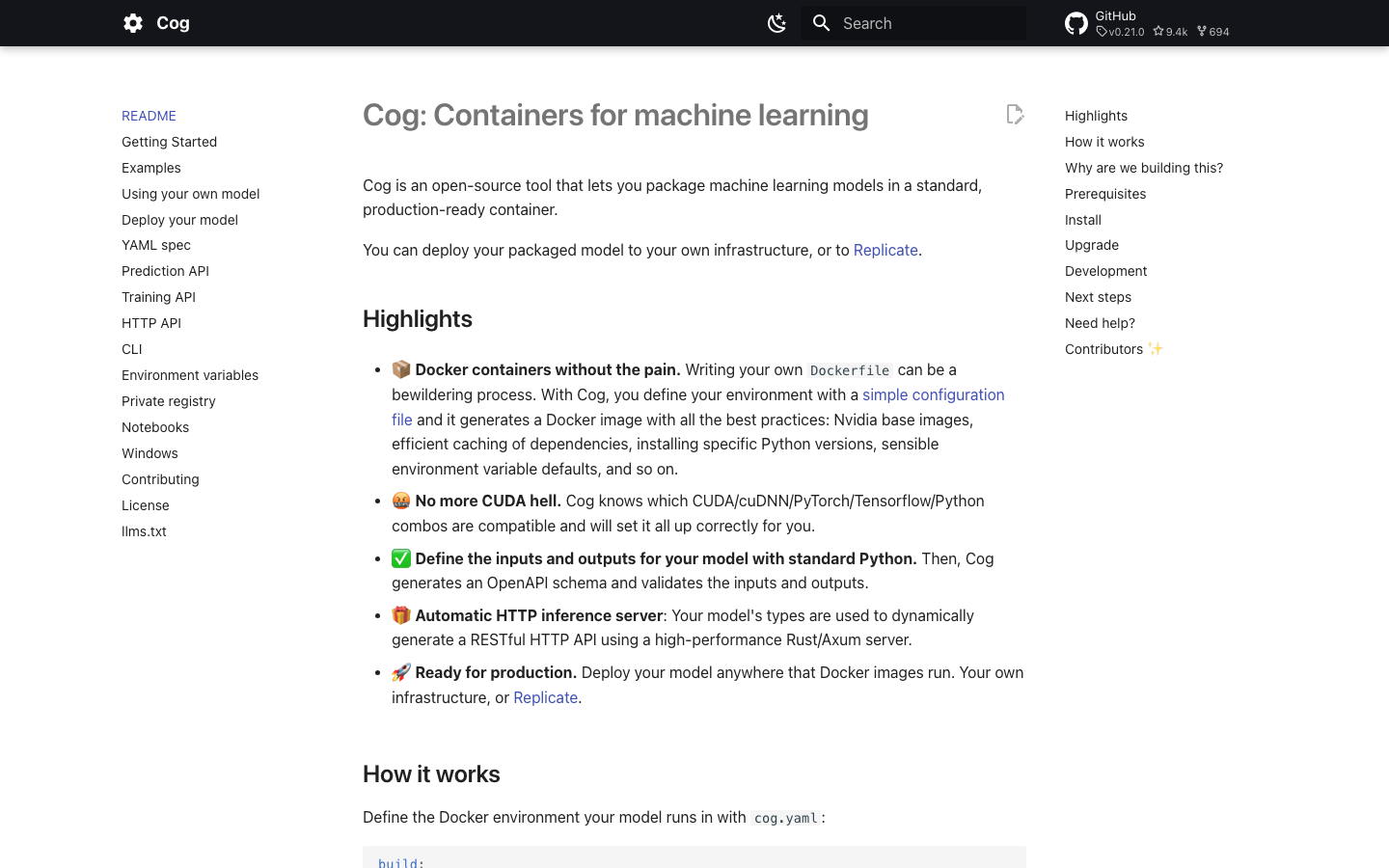Screen dimensions: 1389x868
Task: Click the search magnifier icon
Action: [x=822, y=23]
